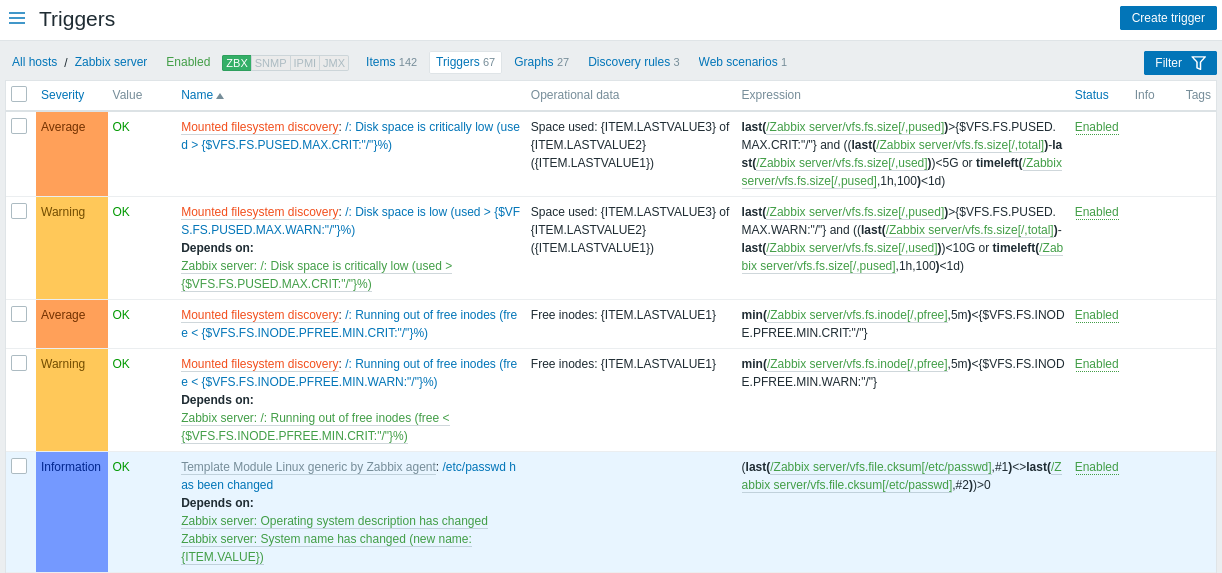Viewport: 1222px width, 573px height.
Task: Click Info column header
Action: click(1144, 95)
